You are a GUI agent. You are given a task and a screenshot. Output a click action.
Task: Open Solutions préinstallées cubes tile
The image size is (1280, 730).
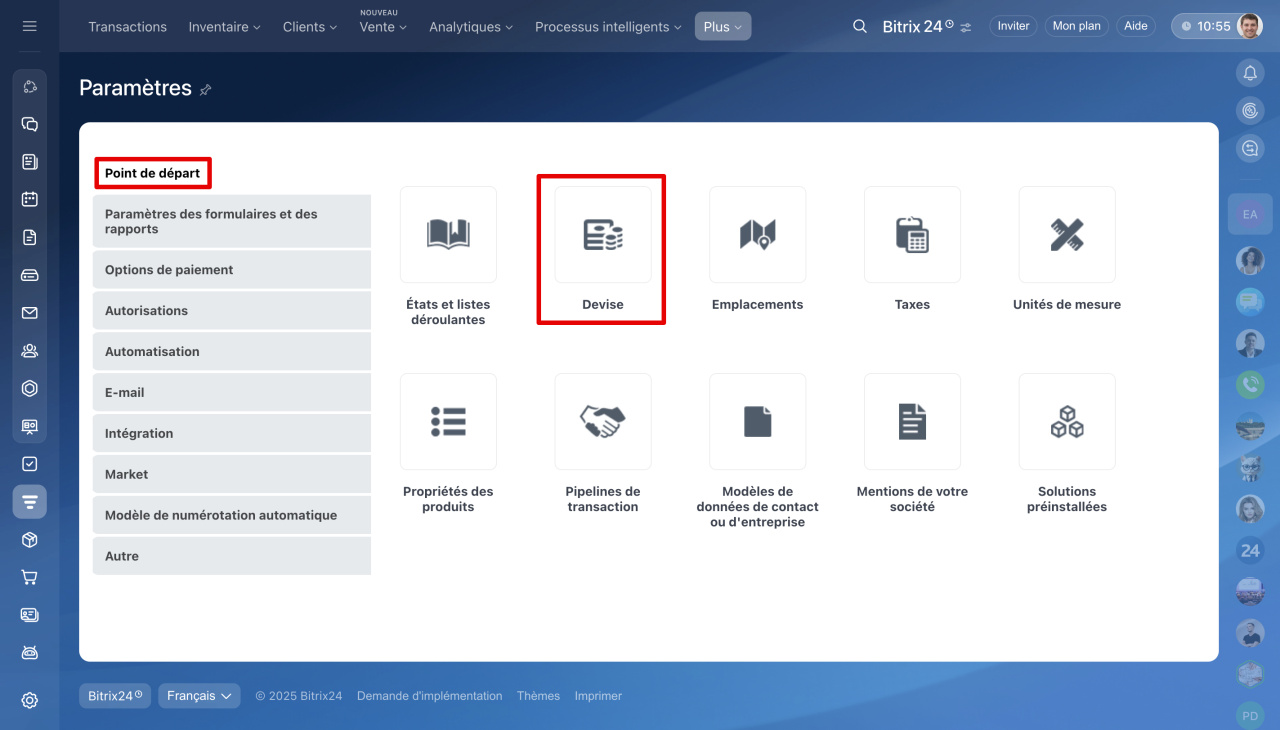pos(1066,422)
